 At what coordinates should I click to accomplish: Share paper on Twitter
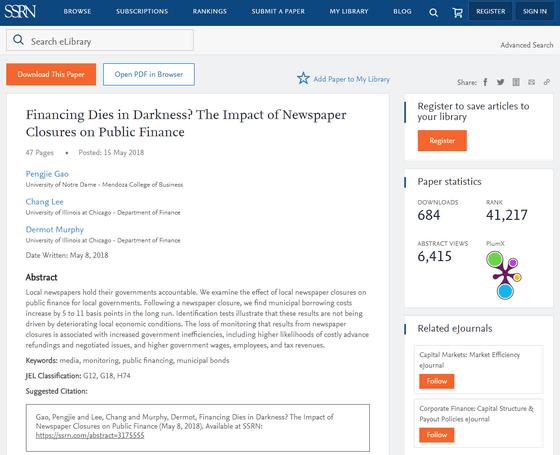500,82
